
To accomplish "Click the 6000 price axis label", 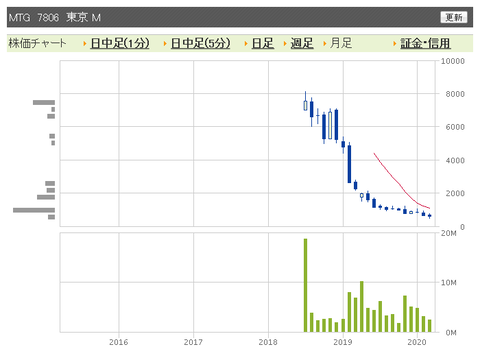I will pos(455,127).
